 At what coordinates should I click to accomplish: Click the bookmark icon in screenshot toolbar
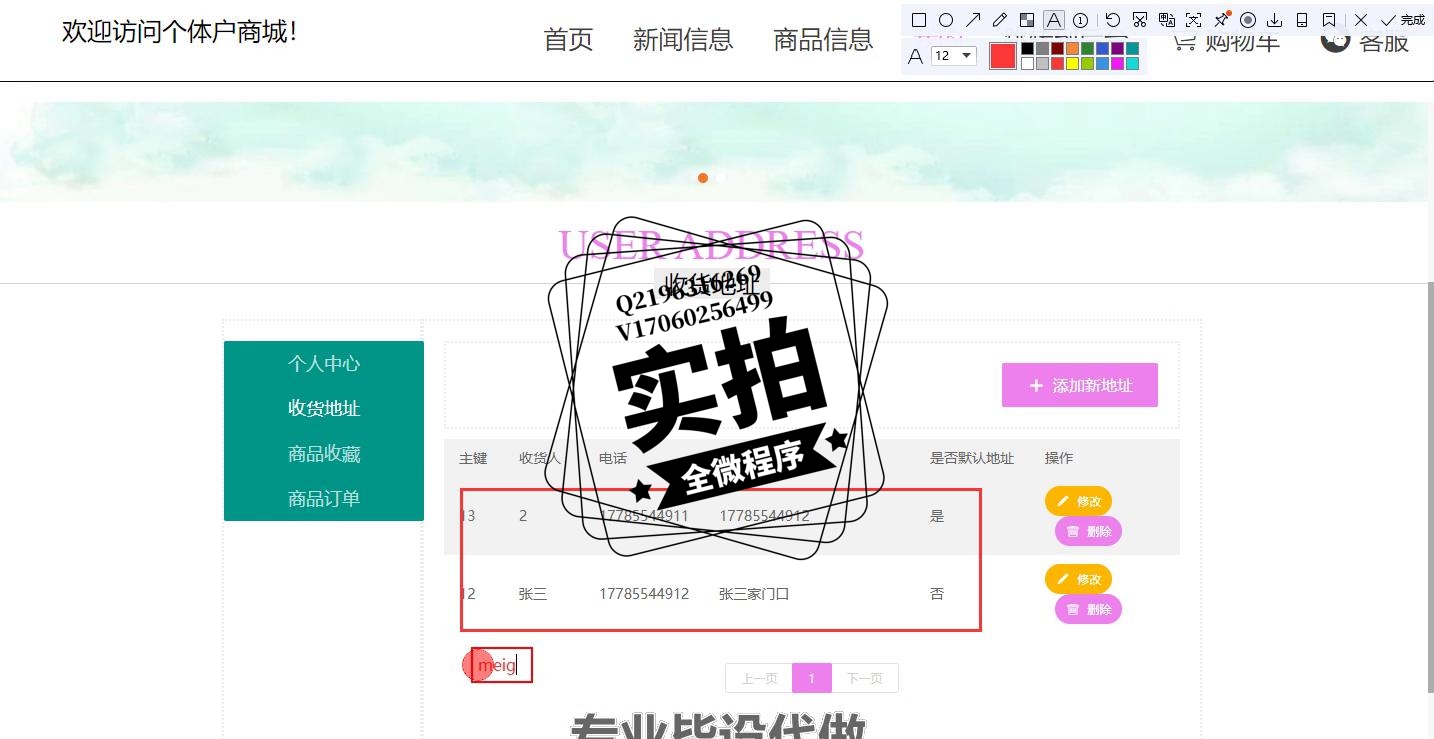[x=1329, y=20]
